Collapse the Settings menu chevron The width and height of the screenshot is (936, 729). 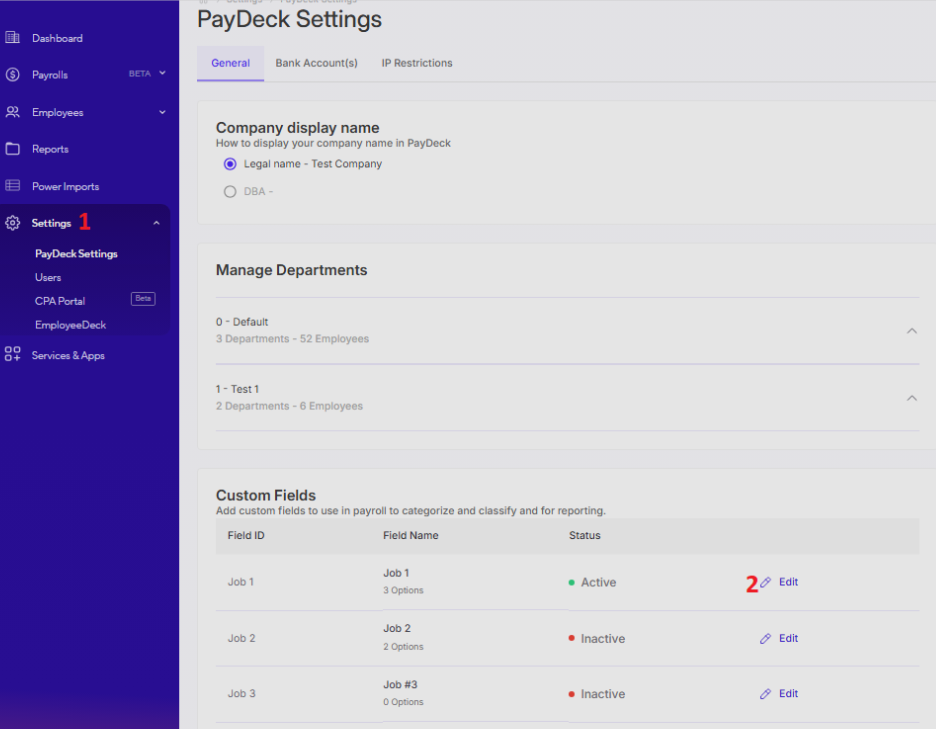click(156, 223)
